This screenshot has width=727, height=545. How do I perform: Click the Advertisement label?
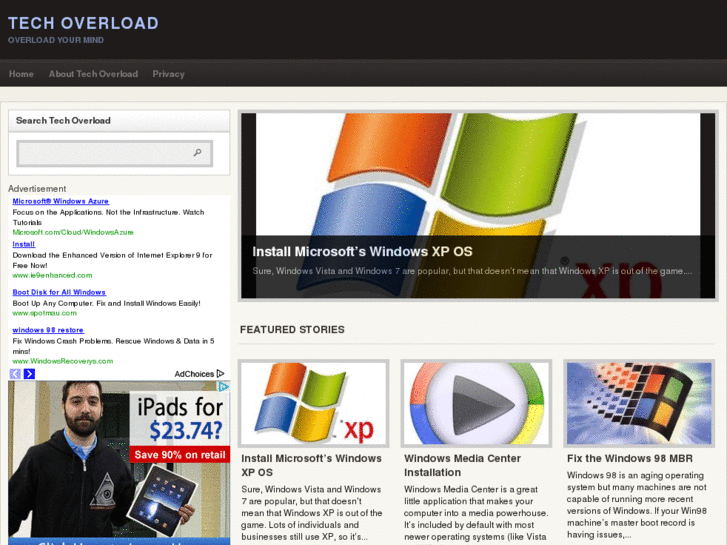37,189
